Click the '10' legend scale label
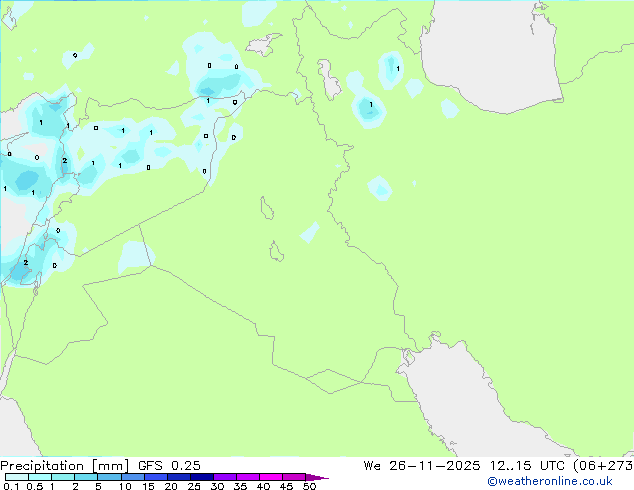634x490 pixels. click(x=125, y=486)
